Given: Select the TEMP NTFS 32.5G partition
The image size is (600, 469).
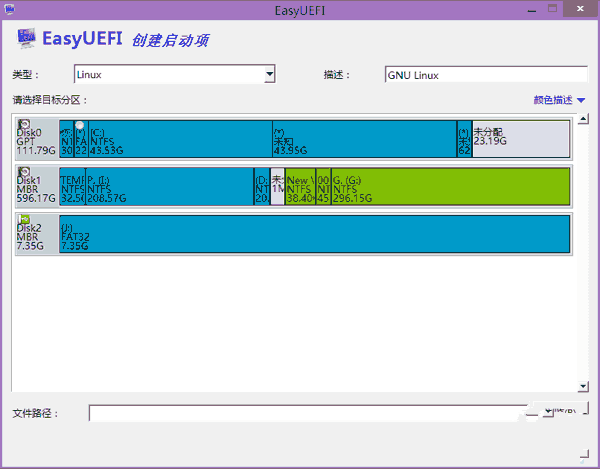Looking at the screenshot, I should click(72, 187).
